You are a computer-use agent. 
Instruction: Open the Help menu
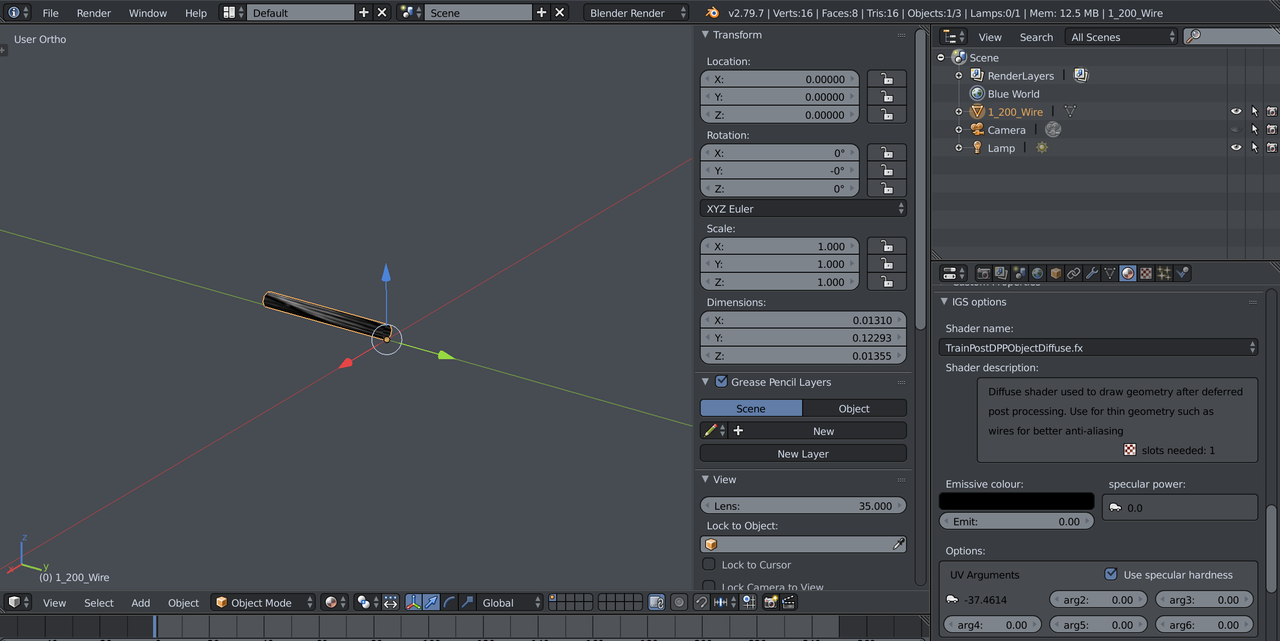tap(196, 13)
